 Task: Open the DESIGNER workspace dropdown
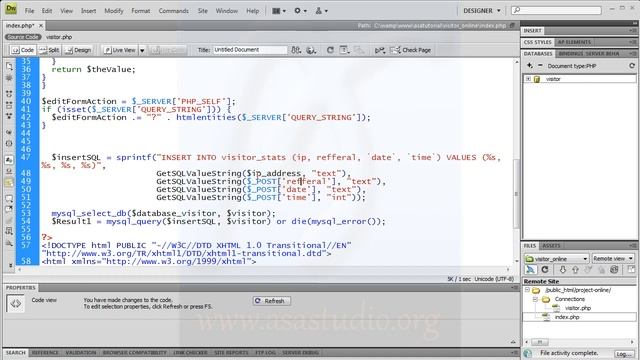482,11
